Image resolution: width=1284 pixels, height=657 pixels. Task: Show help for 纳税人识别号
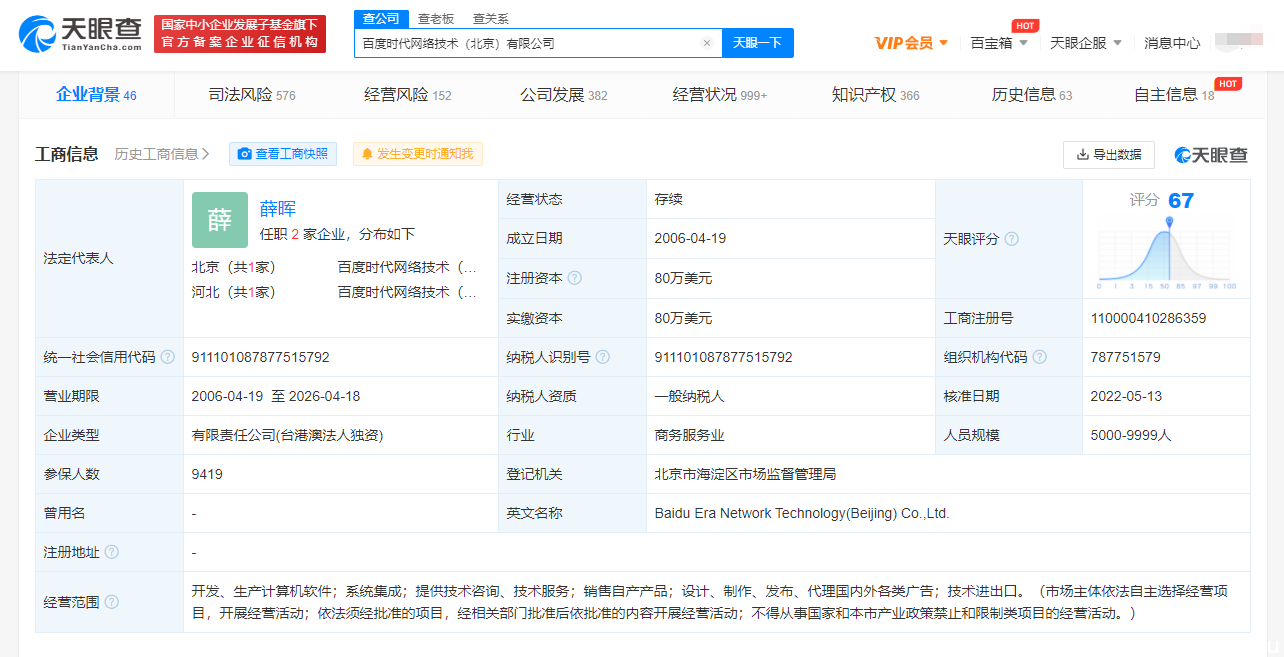pyautogui.click(x=603, y=357)
